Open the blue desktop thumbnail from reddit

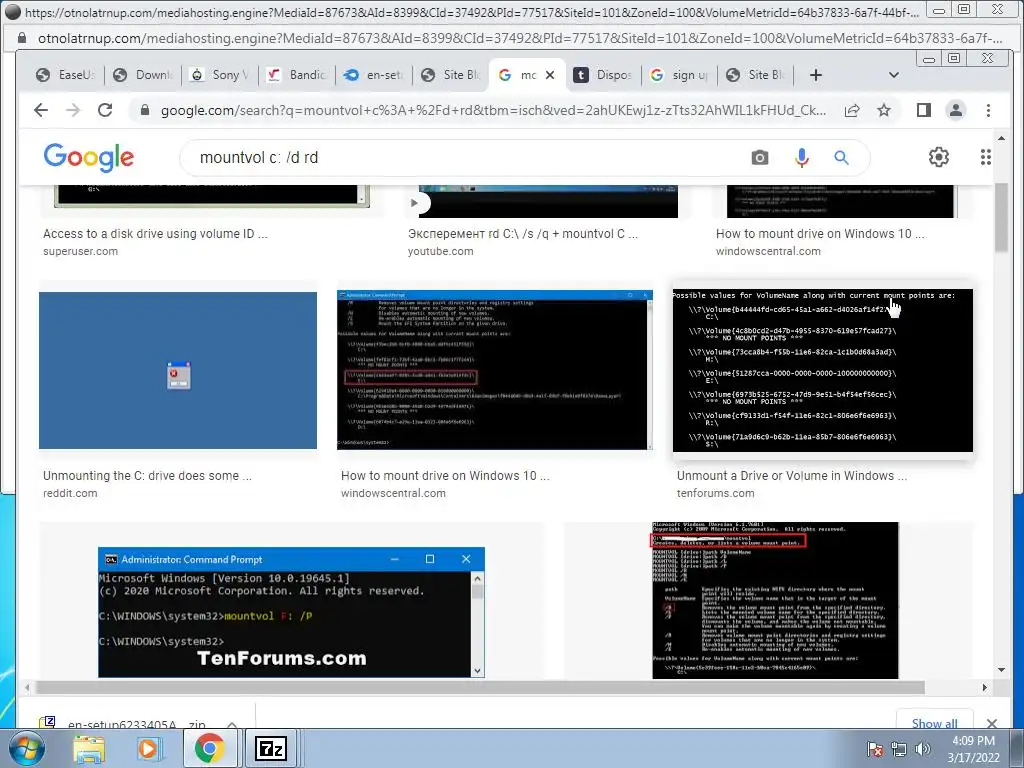(178, 370)
